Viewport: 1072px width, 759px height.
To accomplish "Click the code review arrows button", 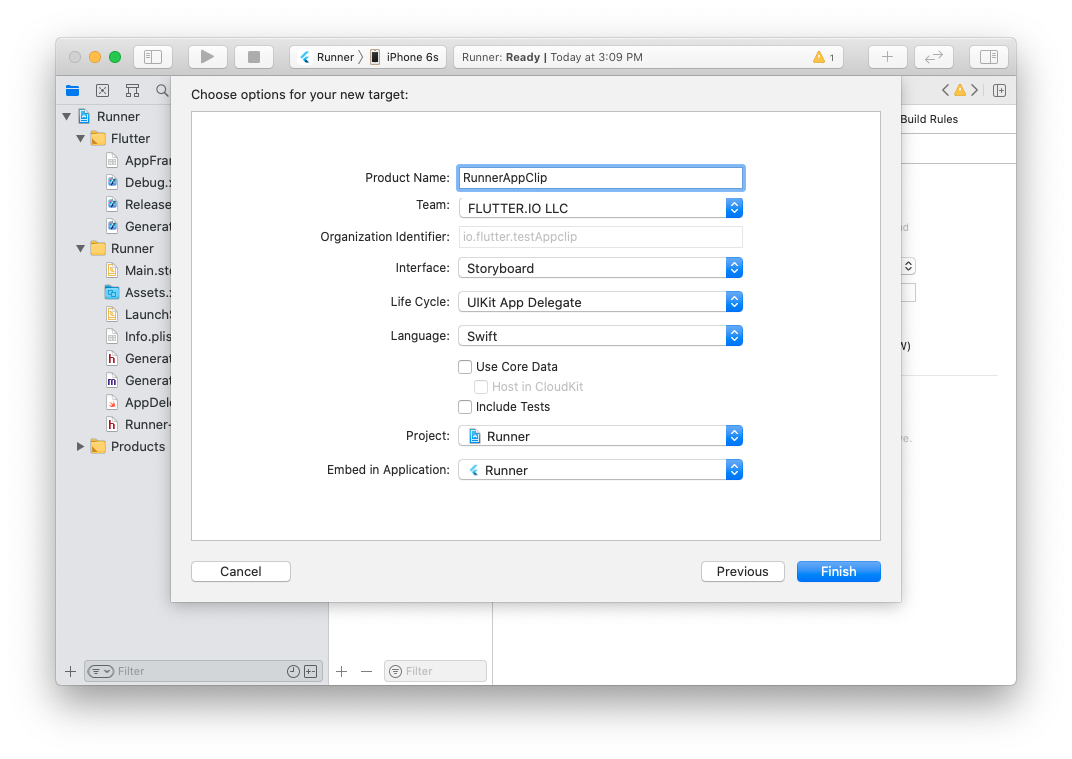I will pos(934,57).
